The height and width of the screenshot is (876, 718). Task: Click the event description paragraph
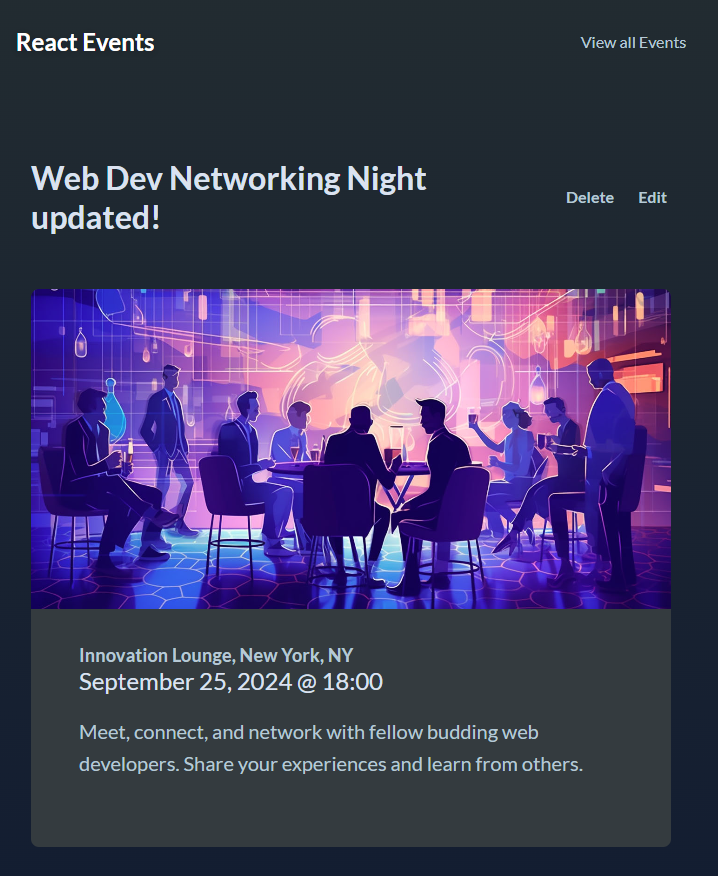tap(331, 748)
